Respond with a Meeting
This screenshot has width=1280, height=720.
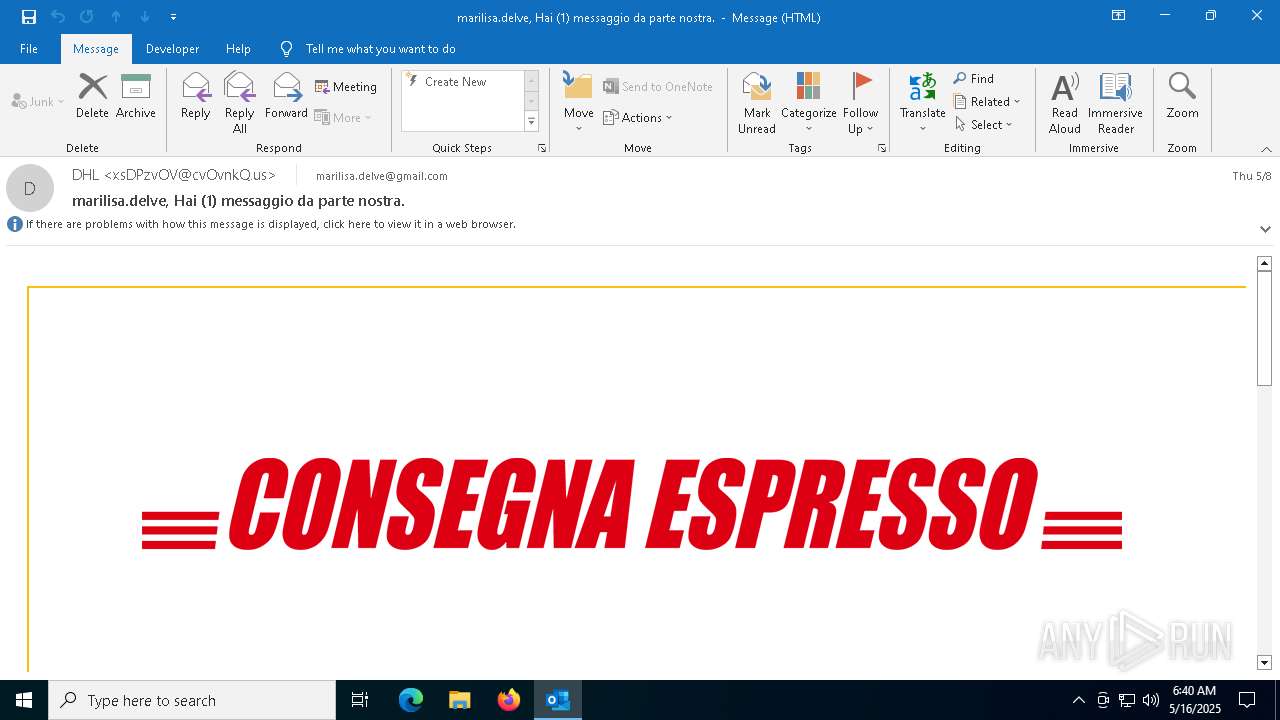point(346,87)
